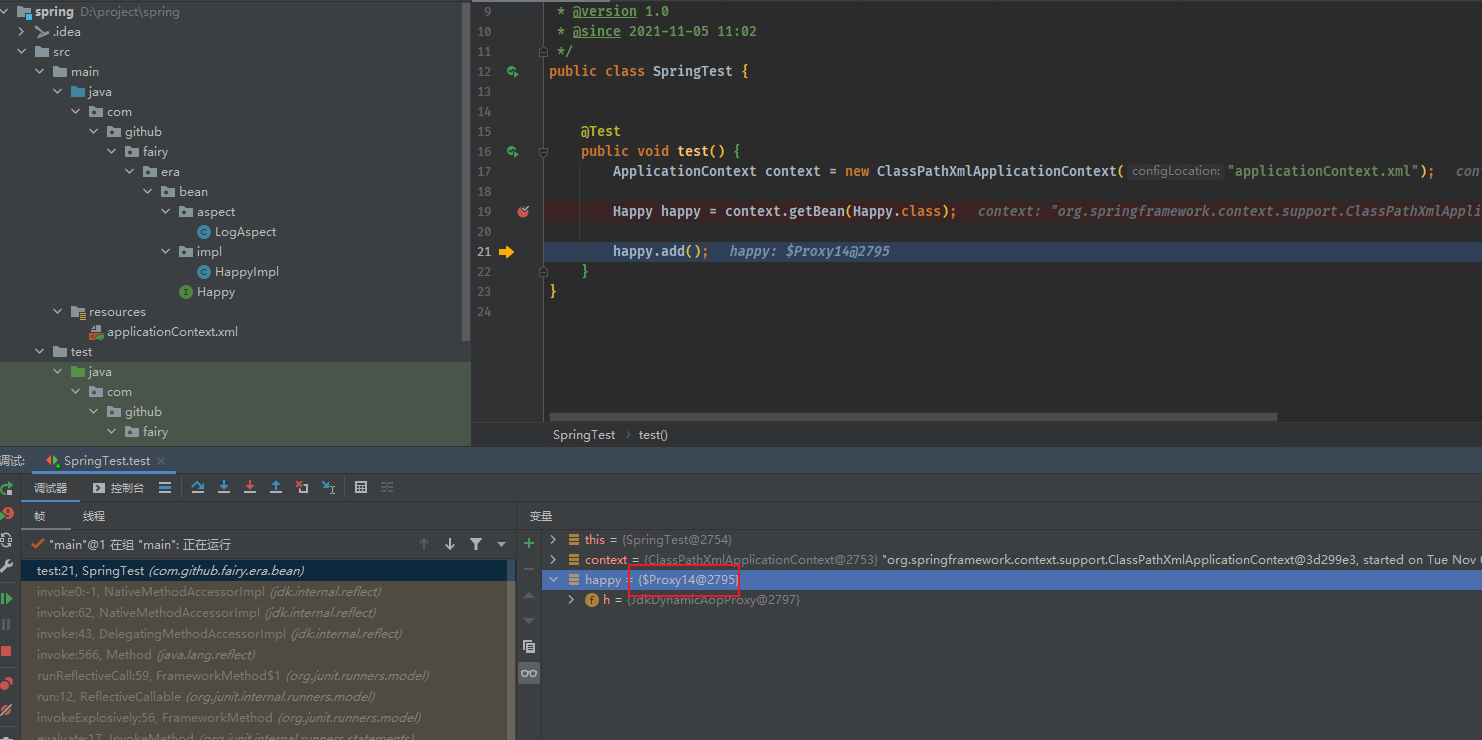Viewport: 1482px width, 740px height.
Task: Click test() in the editor breadcrumb
Action: pyautogui.click(x=653, y=435)
